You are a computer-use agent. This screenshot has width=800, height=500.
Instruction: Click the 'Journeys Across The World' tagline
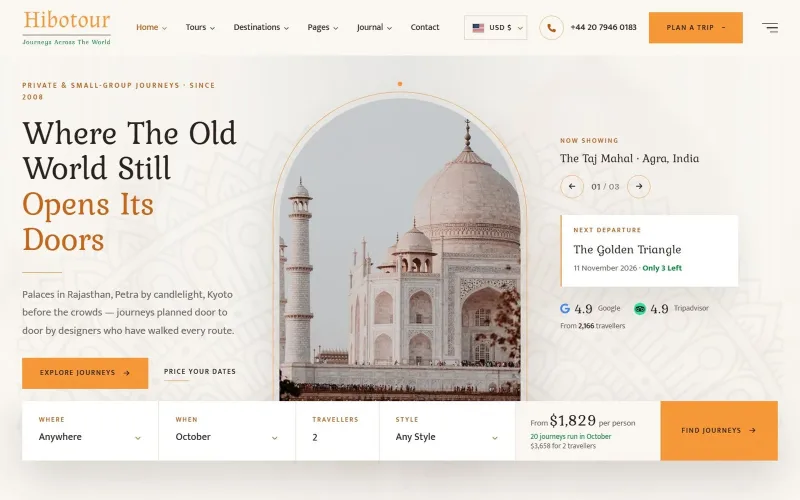tap(66, 42)
